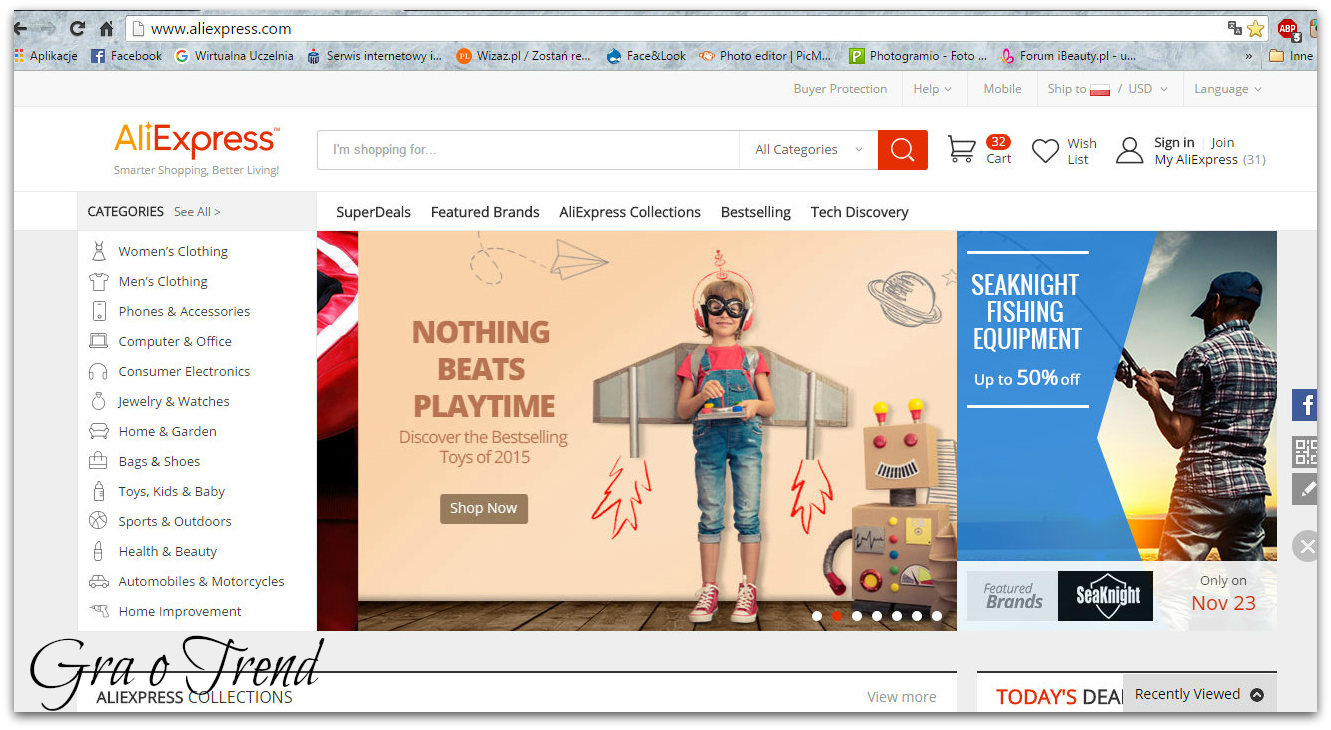Open the SuperDeals menu item
This screenshot has height=730, width=1331.
point(374,212)
